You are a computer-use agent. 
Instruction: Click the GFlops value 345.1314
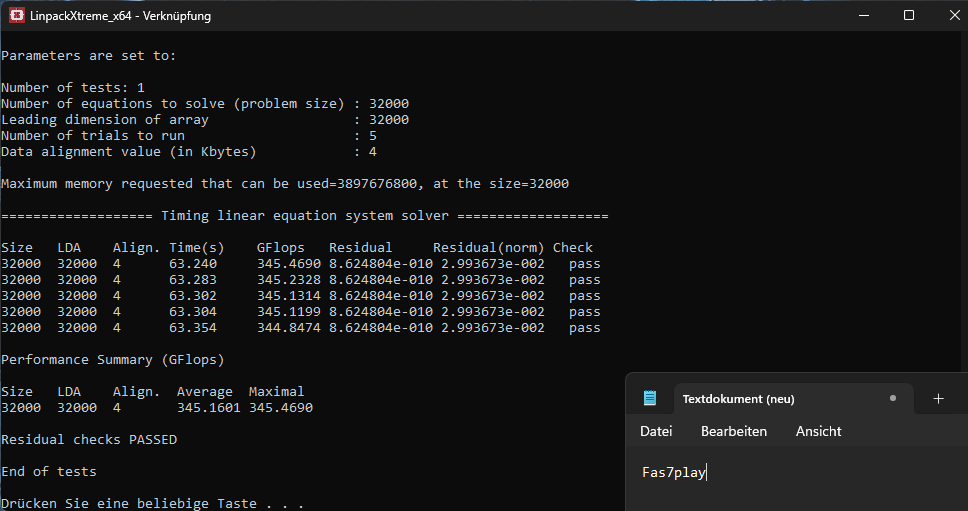pyautogui.click(x=289, y=296)
